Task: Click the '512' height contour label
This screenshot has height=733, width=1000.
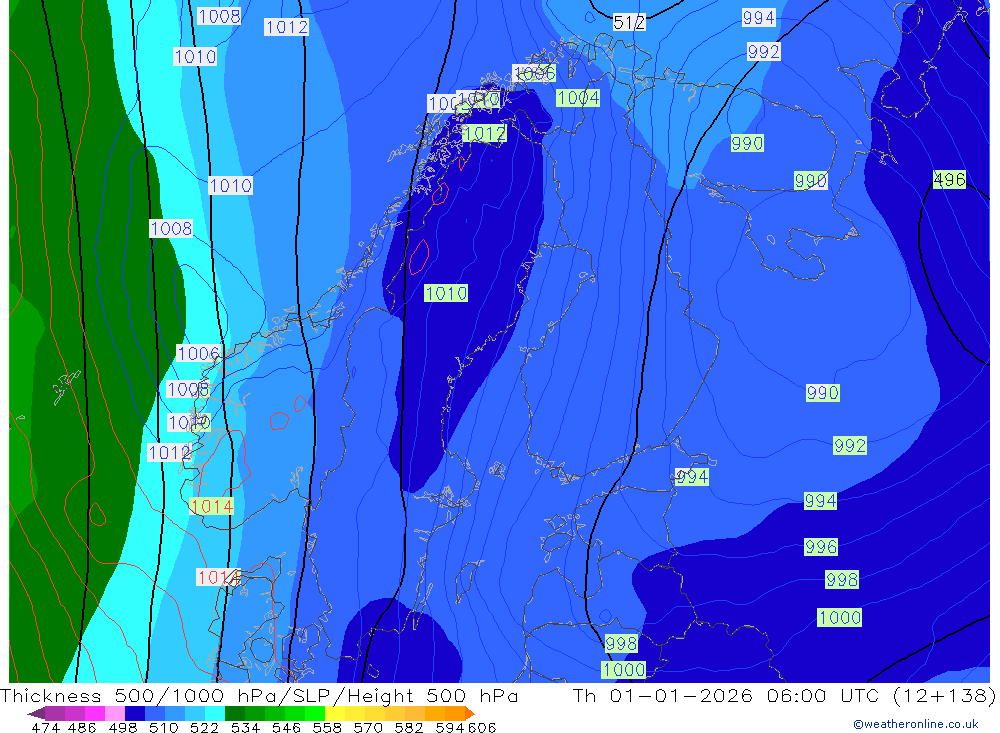Action: coord(629,22)
